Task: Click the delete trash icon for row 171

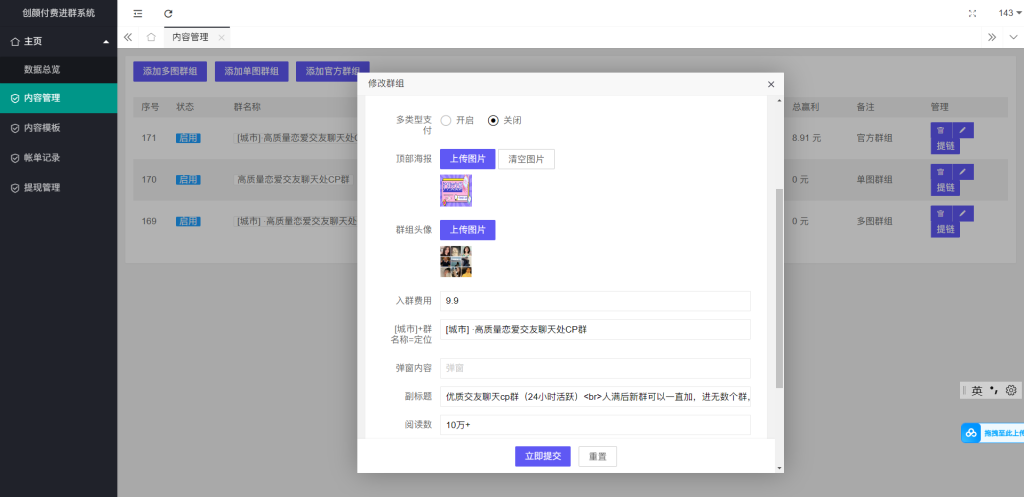Action: [x=940, y=130]
